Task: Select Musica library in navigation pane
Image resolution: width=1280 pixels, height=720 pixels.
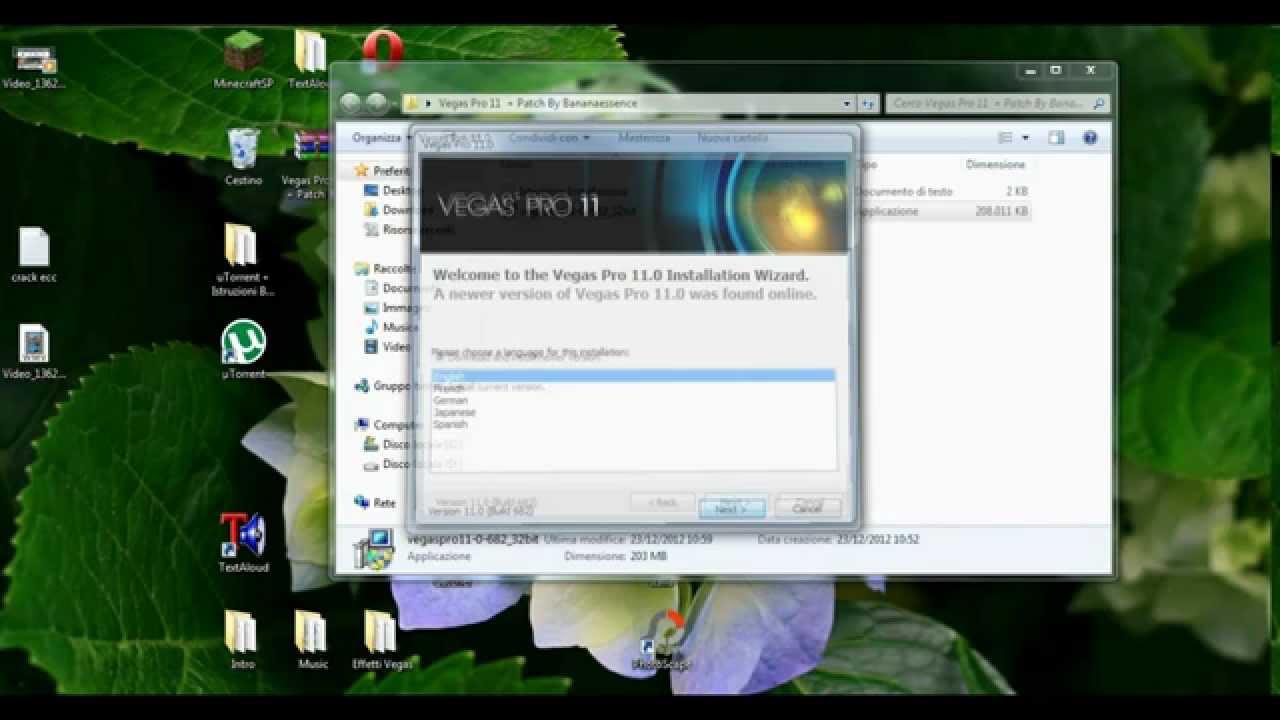Action: (390, 327)
